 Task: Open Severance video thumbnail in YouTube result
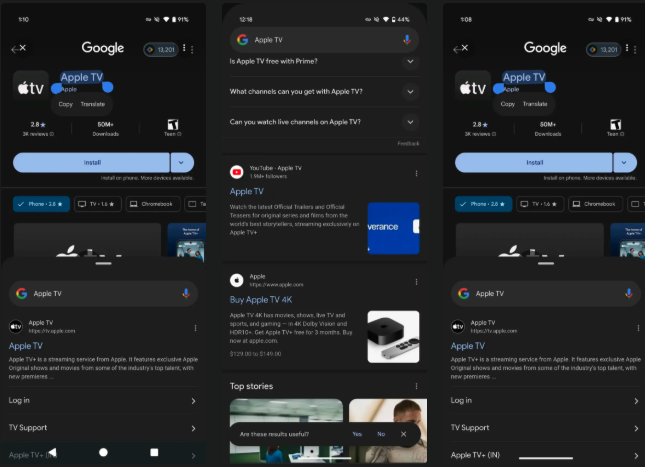pos(393,228)
